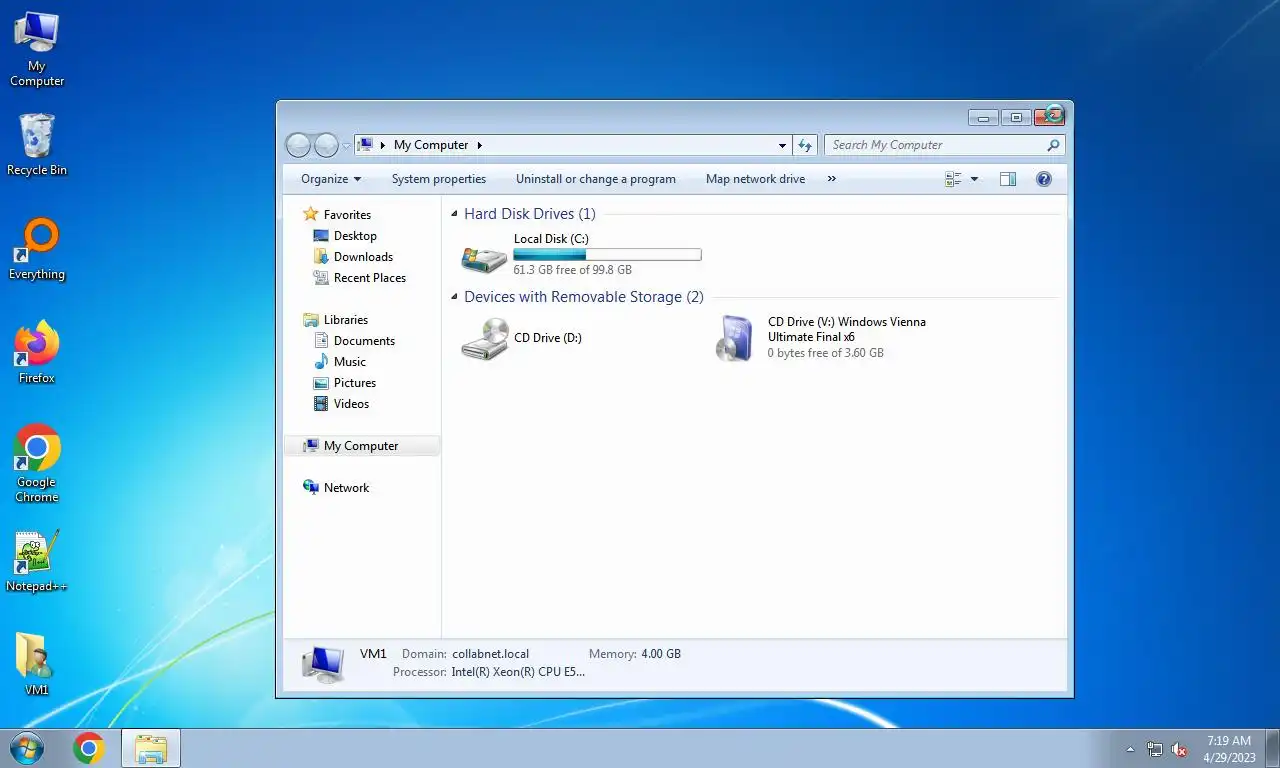Click the network icon in the system tray
Viewport: 1280px width, 768px height.
click(x=1155, y=749)
